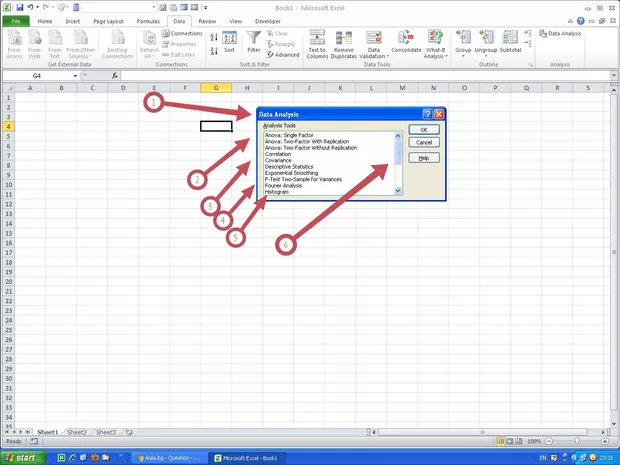The width and height of the screenshot is (620, 465).
Task: Click the Insert Function fx icon
Action: pos(115,76)
